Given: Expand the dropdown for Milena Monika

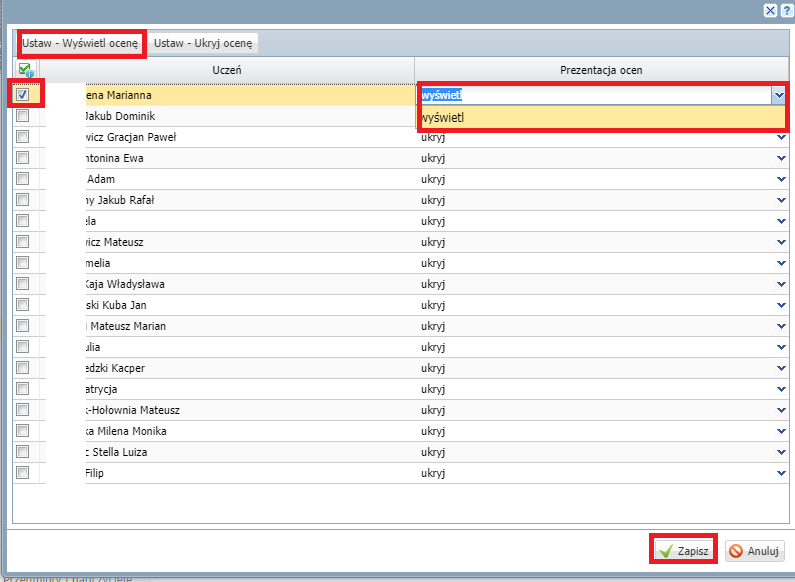Looking at the screenshot, I should [781, 431].
